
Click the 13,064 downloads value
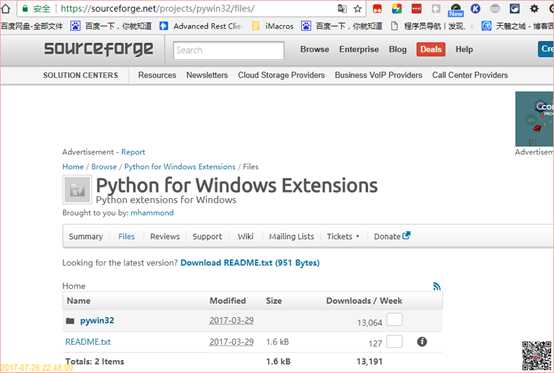tap(370, 323)
